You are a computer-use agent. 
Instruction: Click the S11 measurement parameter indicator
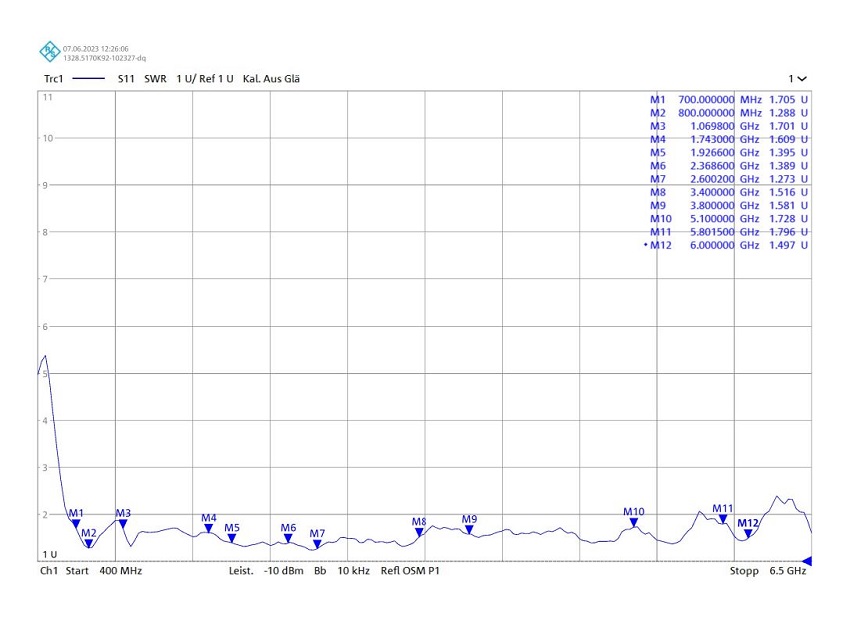click(x=126, y=77)
